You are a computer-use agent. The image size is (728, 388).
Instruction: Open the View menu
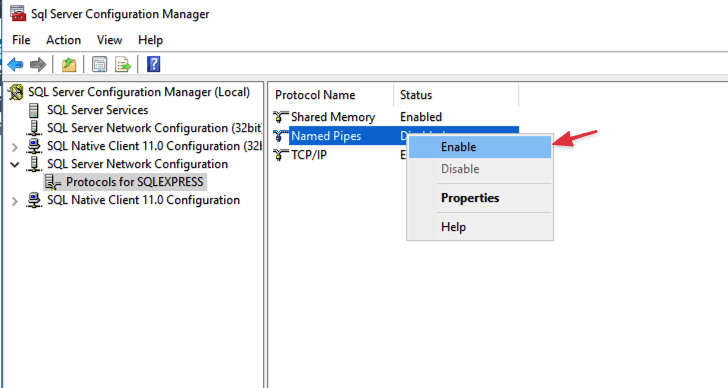[110, 40]
